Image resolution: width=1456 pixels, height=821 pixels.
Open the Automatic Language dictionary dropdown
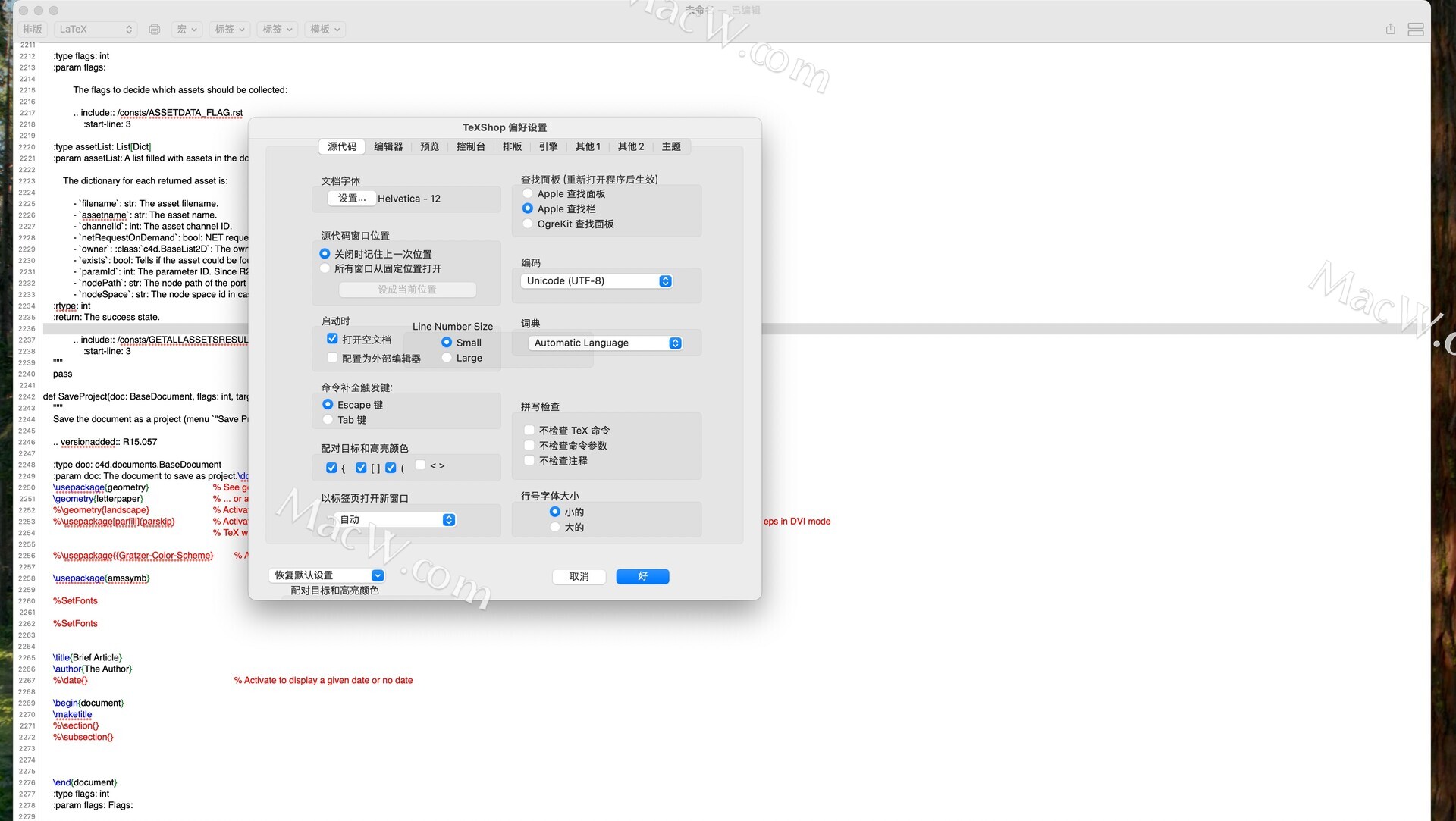click(x=604, y=343)
